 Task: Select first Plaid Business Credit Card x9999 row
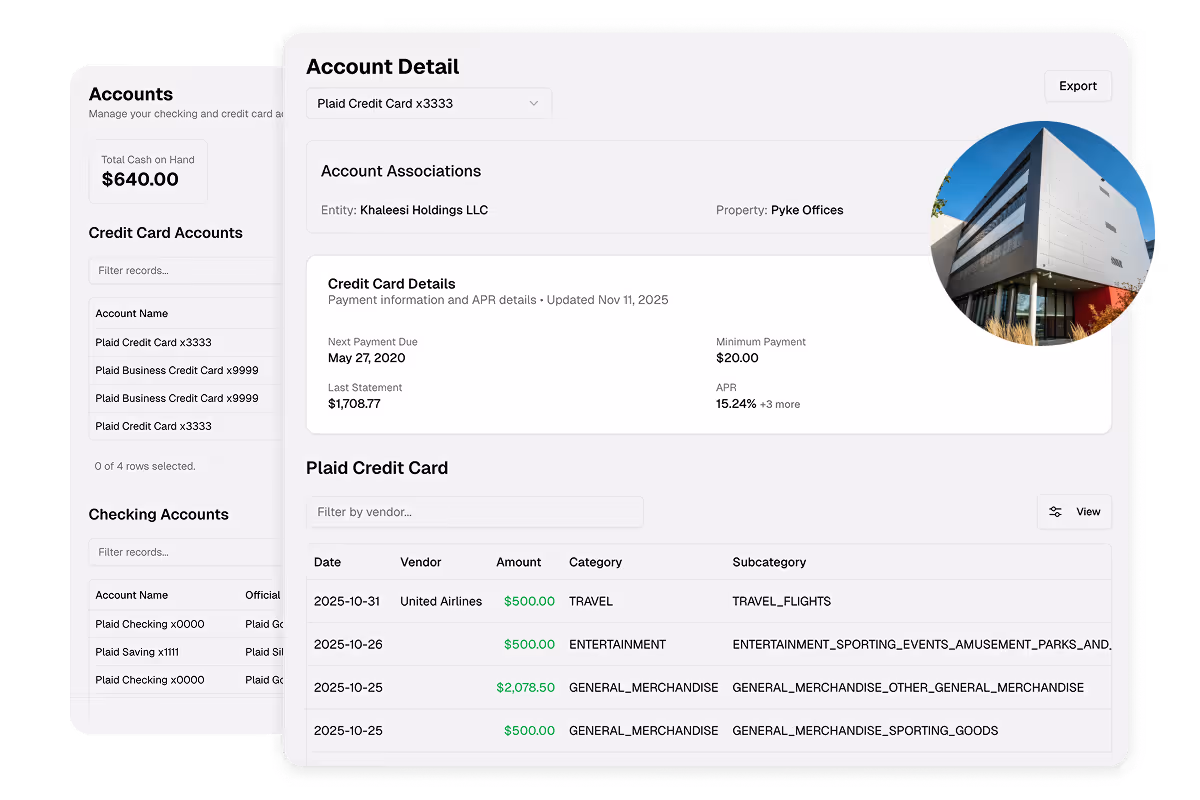pos(186,370)
